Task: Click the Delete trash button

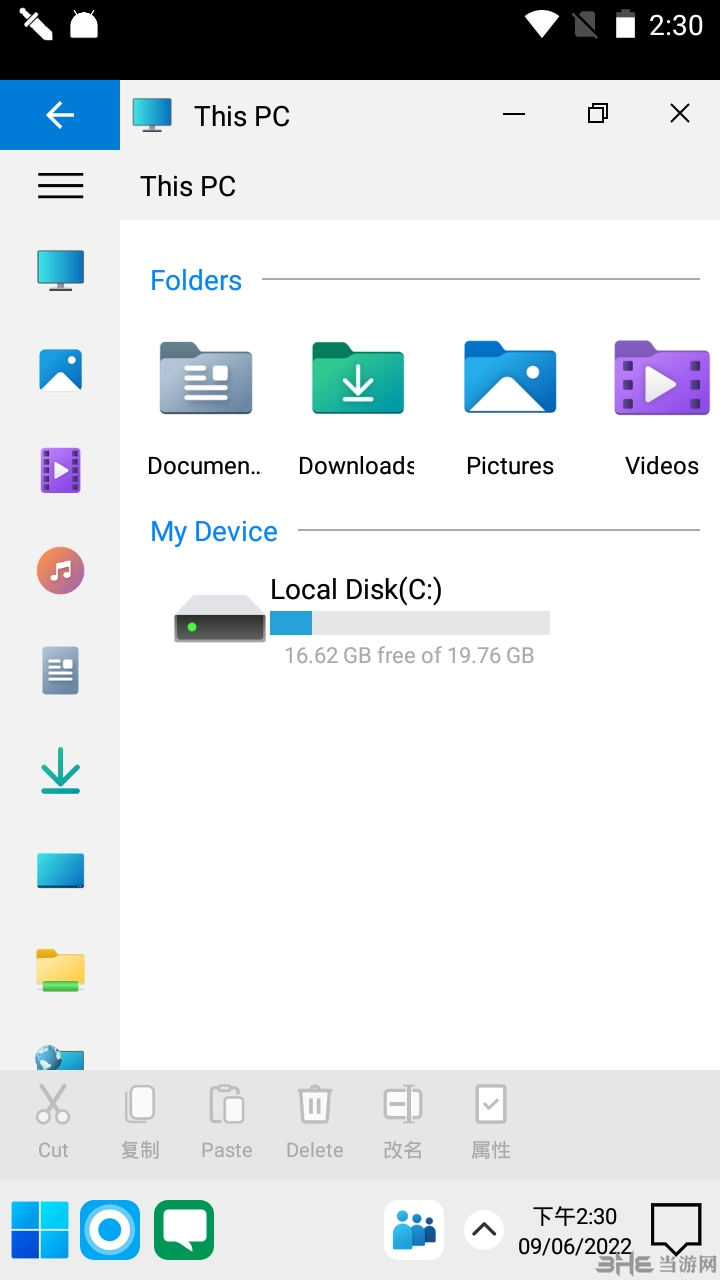Action: (315, 1122)
